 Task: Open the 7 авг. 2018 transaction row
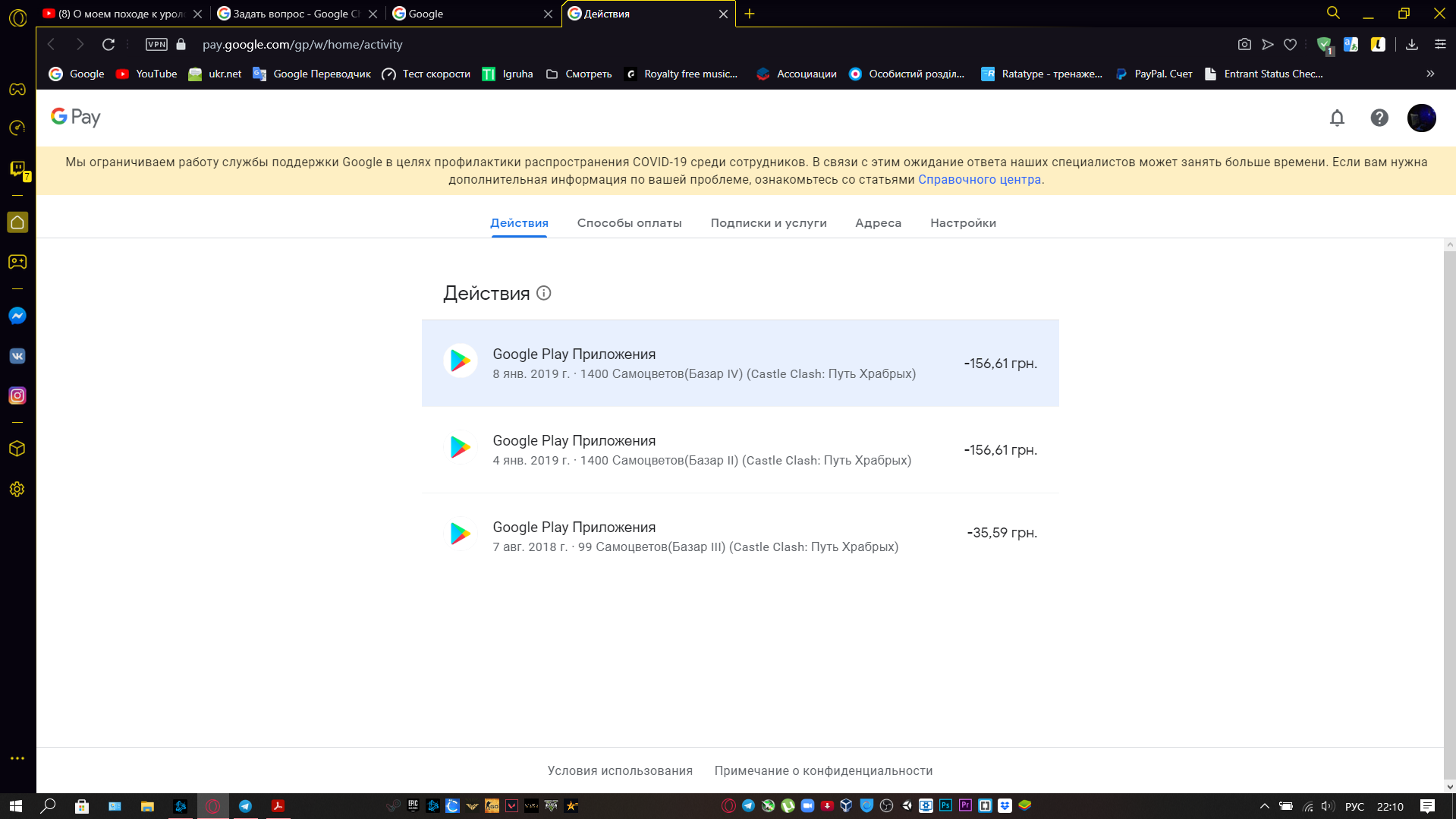click(740, 536)
